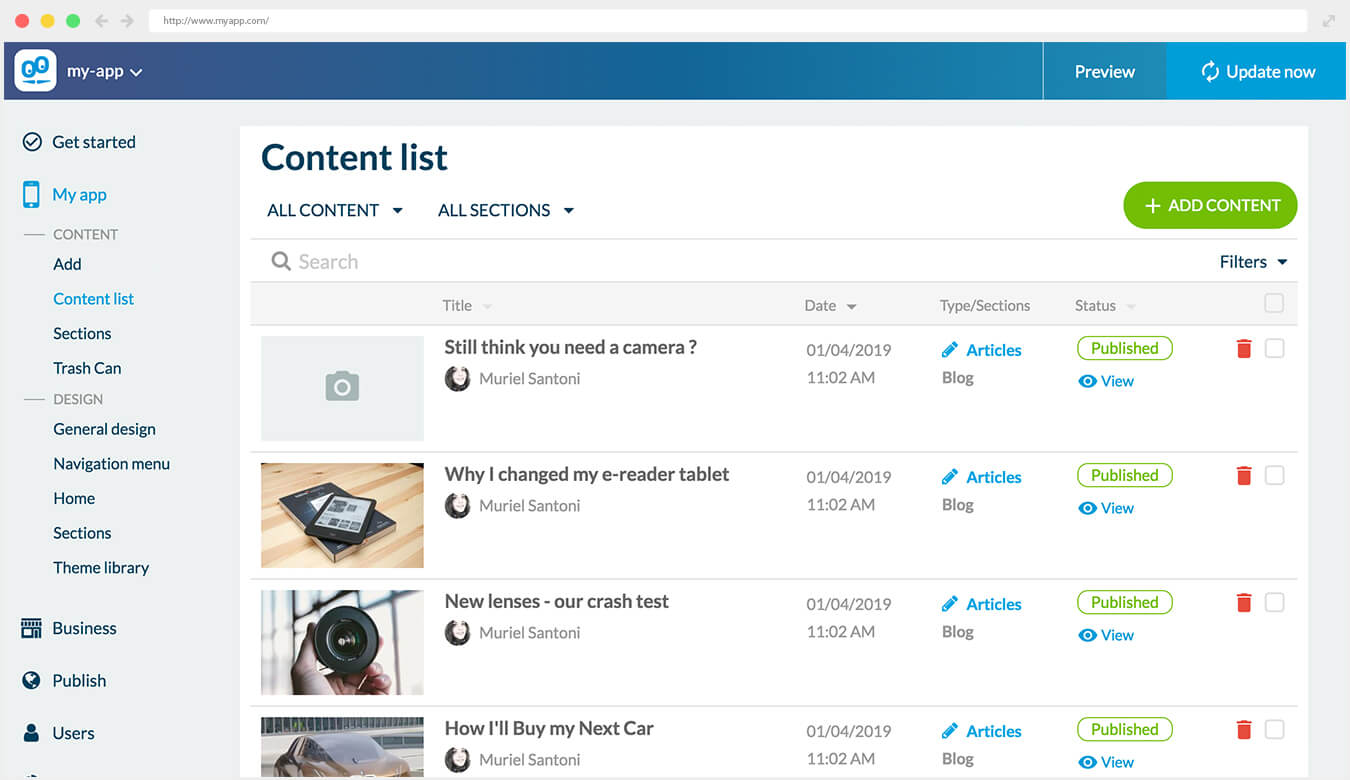This screenshot has height=780, width=1350.
Task: Click the search magnifier icon
Action: pyautogui.click(x=281, y=262)
